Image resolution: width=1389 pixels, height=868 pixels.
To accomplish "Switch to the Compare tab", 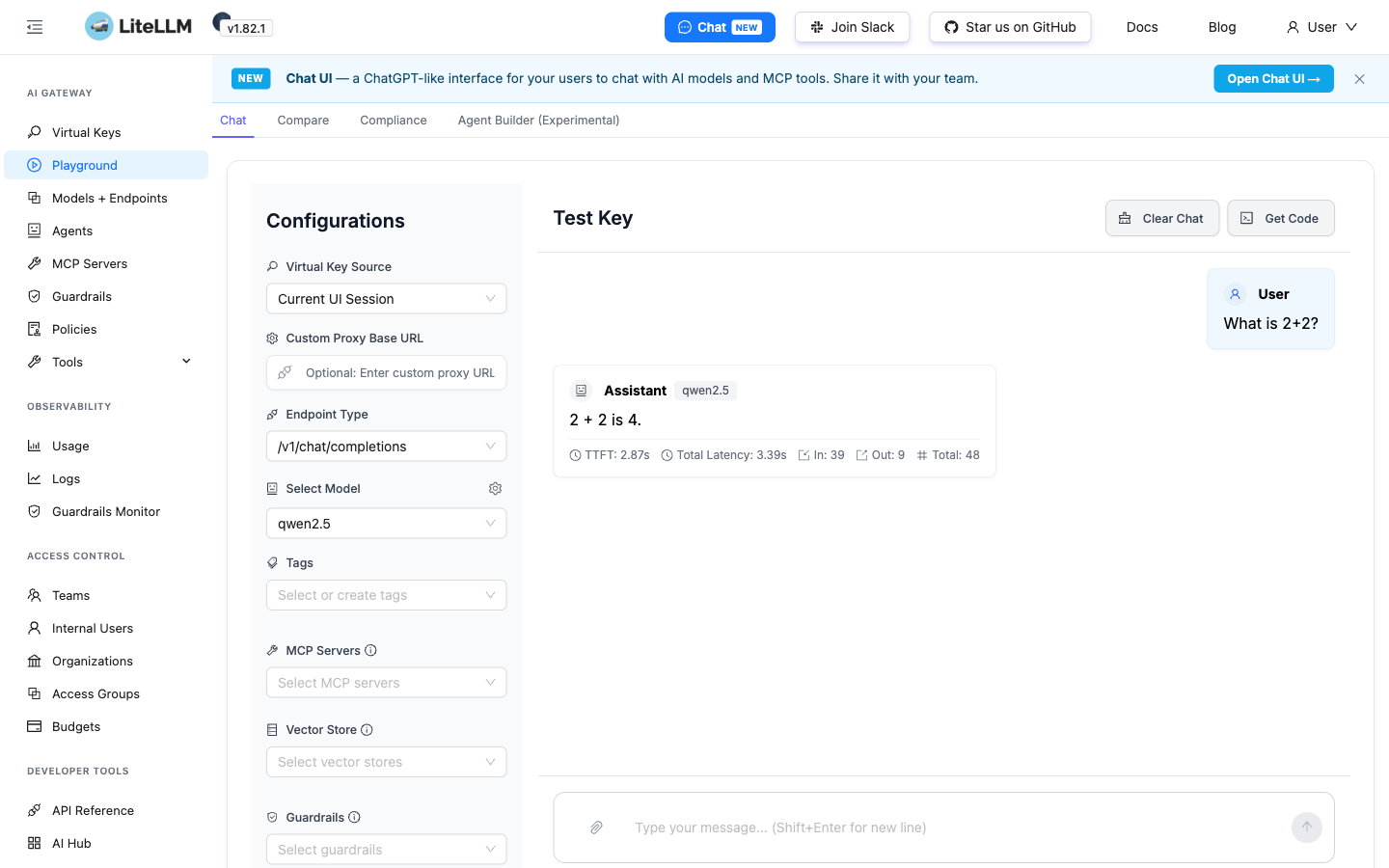I will 303,121.
